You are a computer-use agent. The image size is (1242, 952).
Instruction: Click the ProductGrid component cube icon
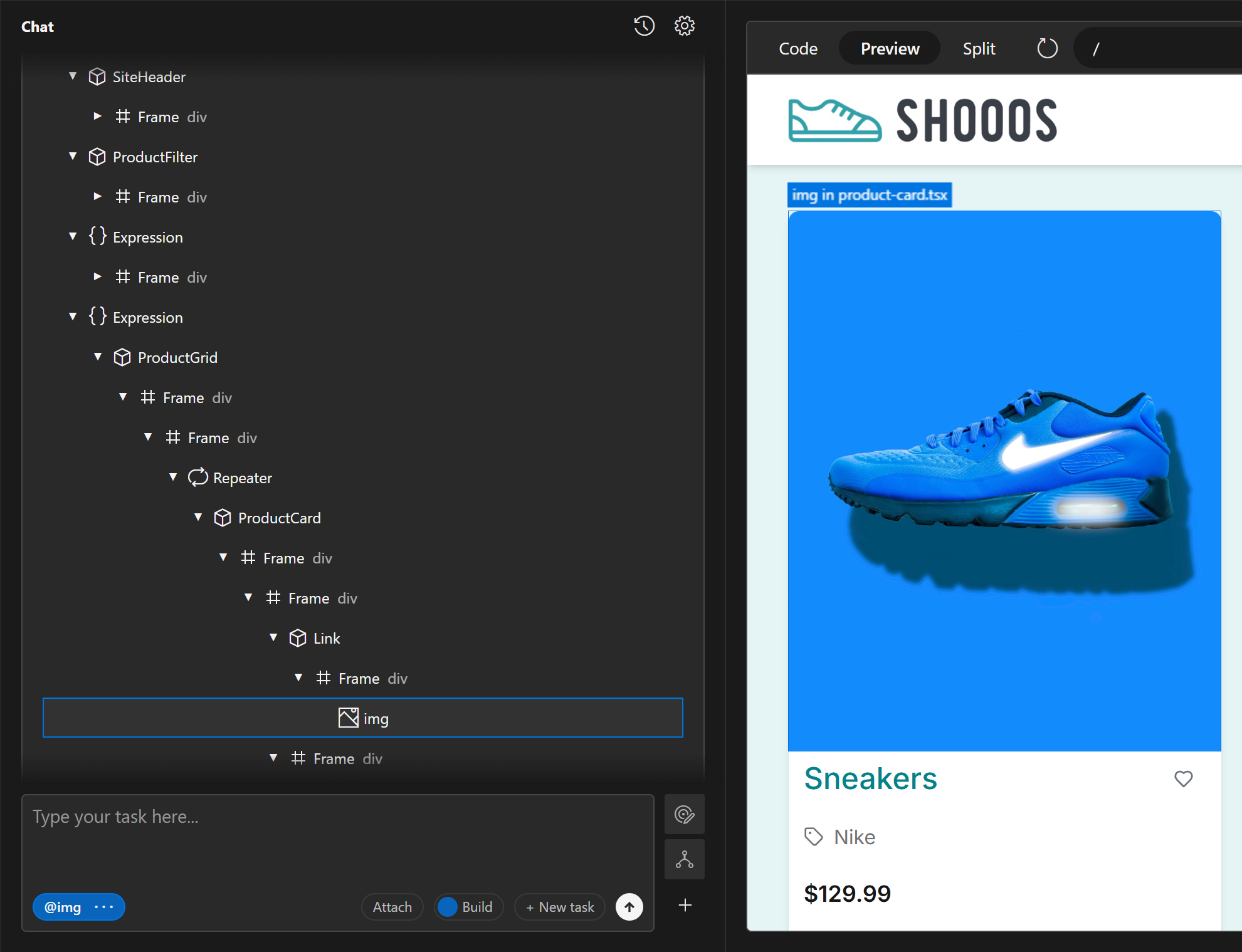point(122,357)
